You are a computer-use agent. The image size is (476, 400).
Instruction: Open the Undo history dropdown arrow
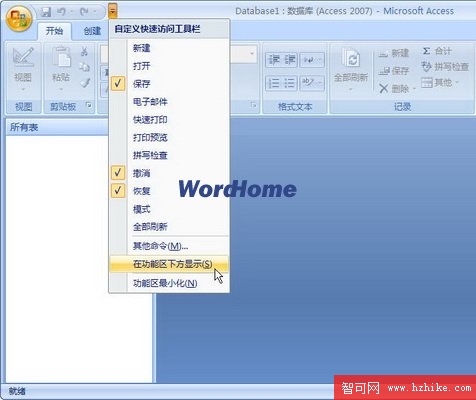[x=71, y=13]
